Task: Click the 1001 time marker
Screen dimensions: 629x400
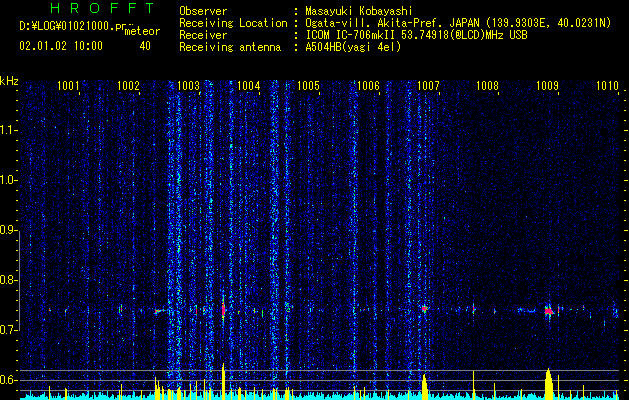Action: [x=68, y=85]
